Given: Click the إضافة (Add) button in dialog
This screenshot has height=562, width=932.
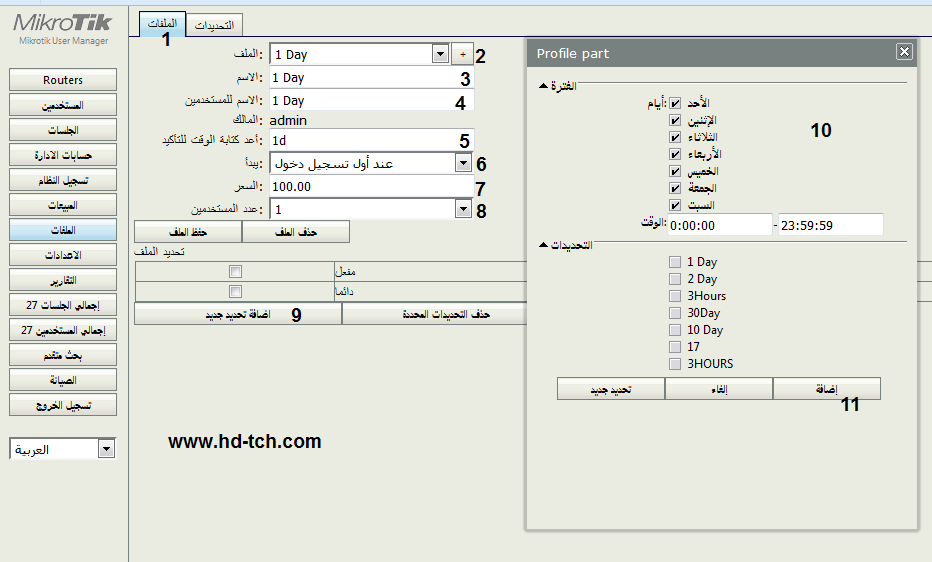Looking at the screenshot, I should (x=827, y=389).
